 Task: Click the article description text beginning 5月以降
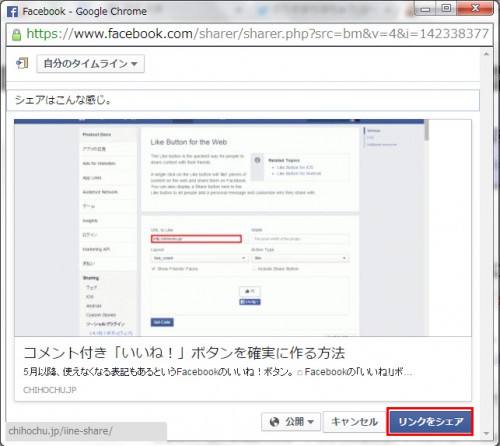218,372
